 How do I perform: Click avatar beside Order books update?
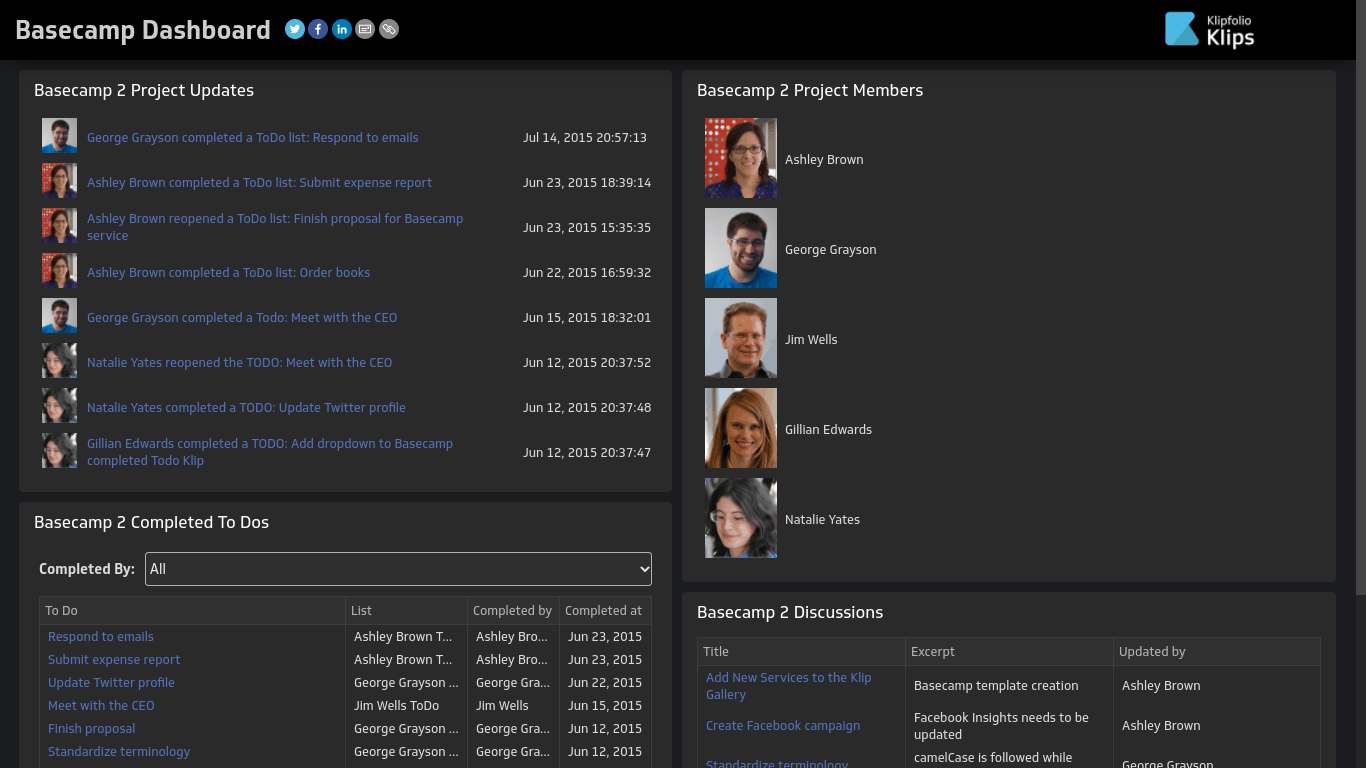click(59, 271)
